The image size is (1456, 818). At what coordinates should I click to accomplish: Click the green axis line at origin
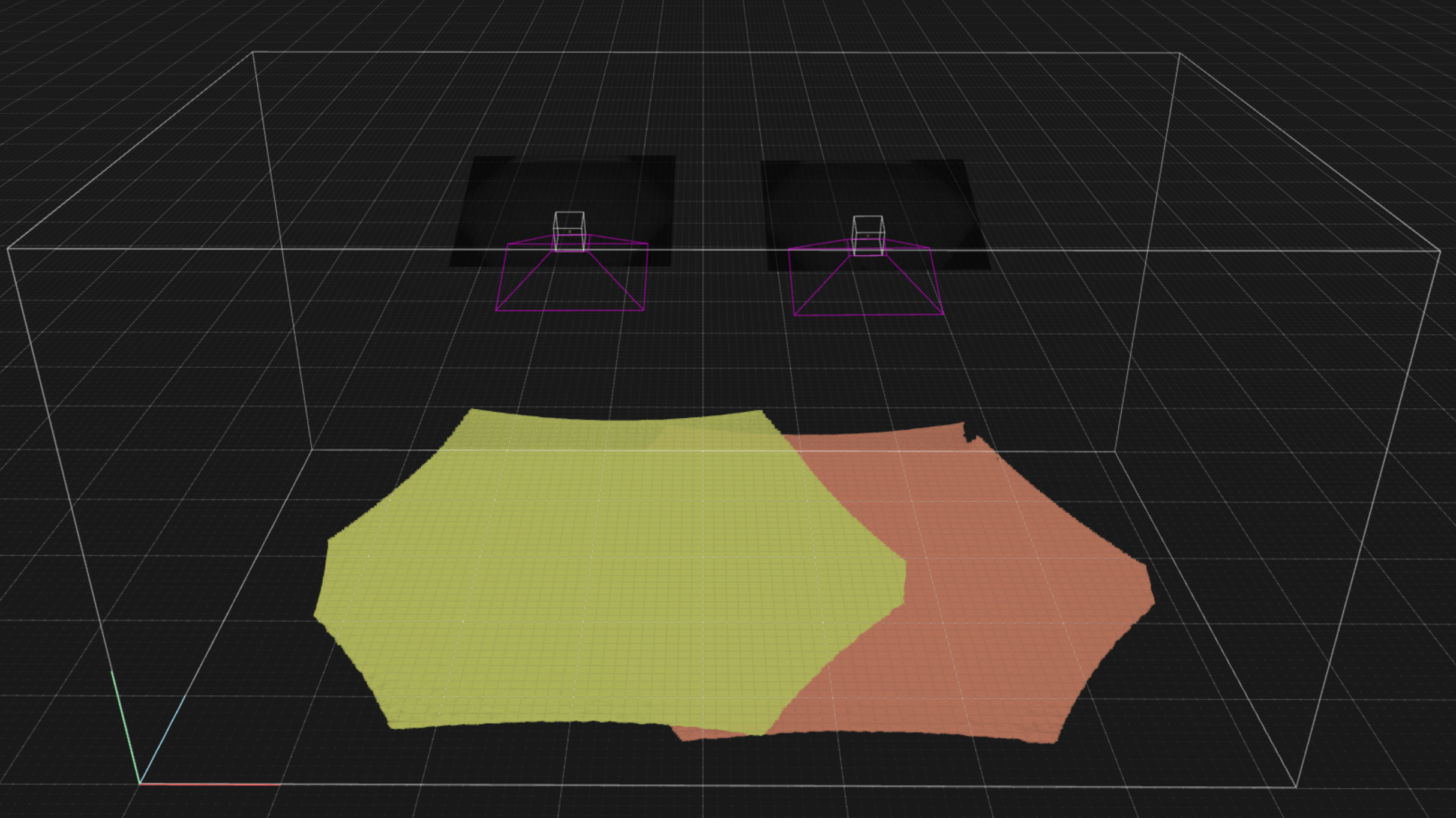(125, 726)
